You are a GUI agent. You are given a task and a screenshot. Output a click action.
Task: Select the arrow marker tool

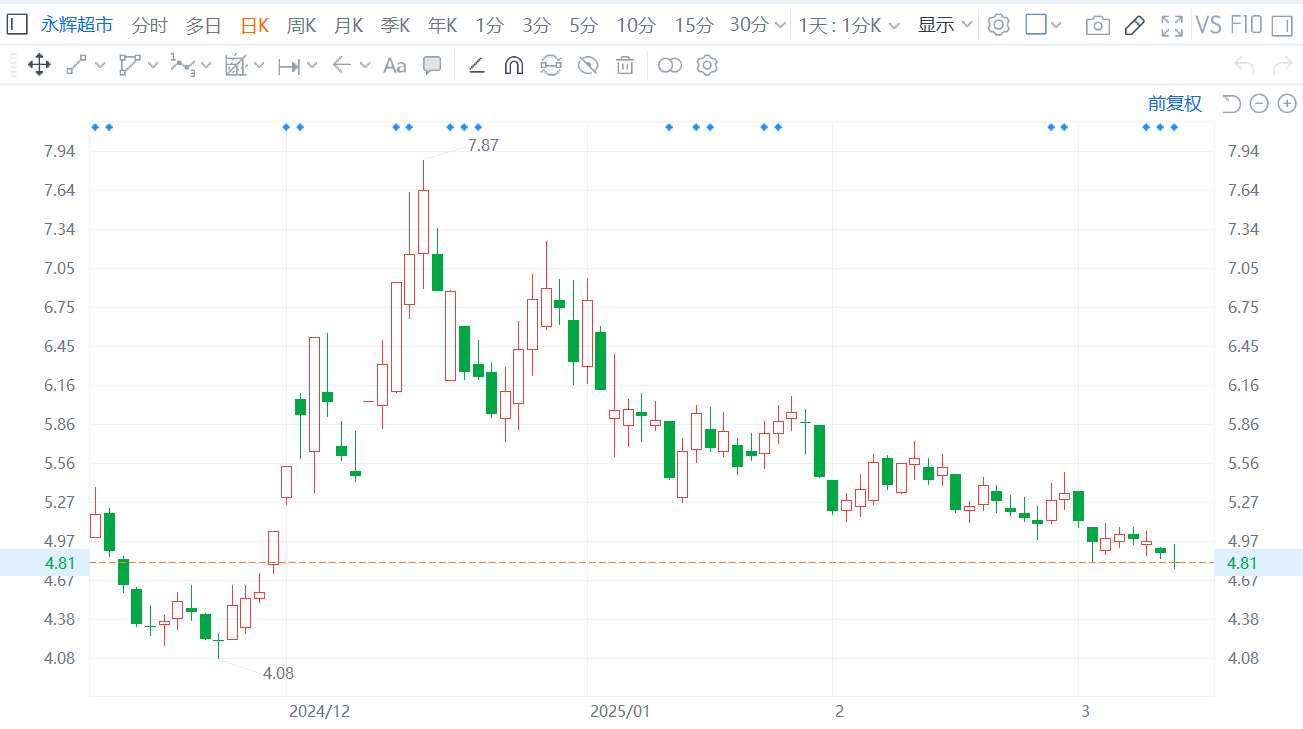(x=342, y=66)
